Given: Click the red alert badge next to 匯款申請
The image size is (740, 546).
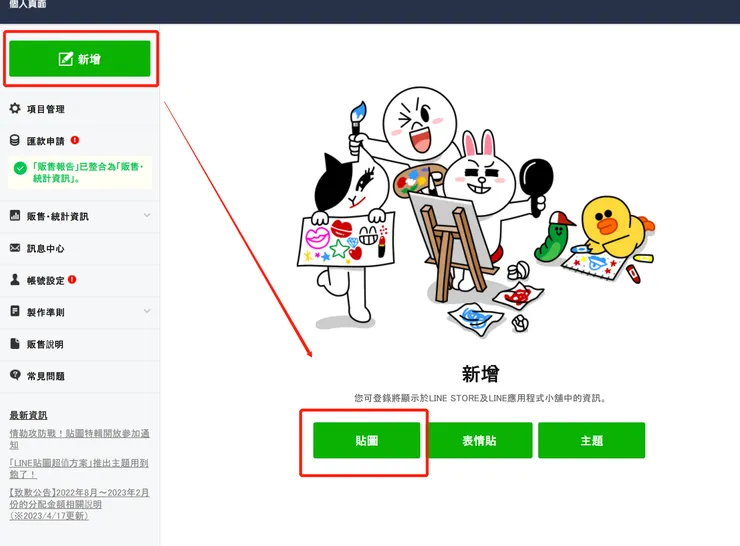Looking at the screenshot, I should pyautogui.click(x=75, y=140).
